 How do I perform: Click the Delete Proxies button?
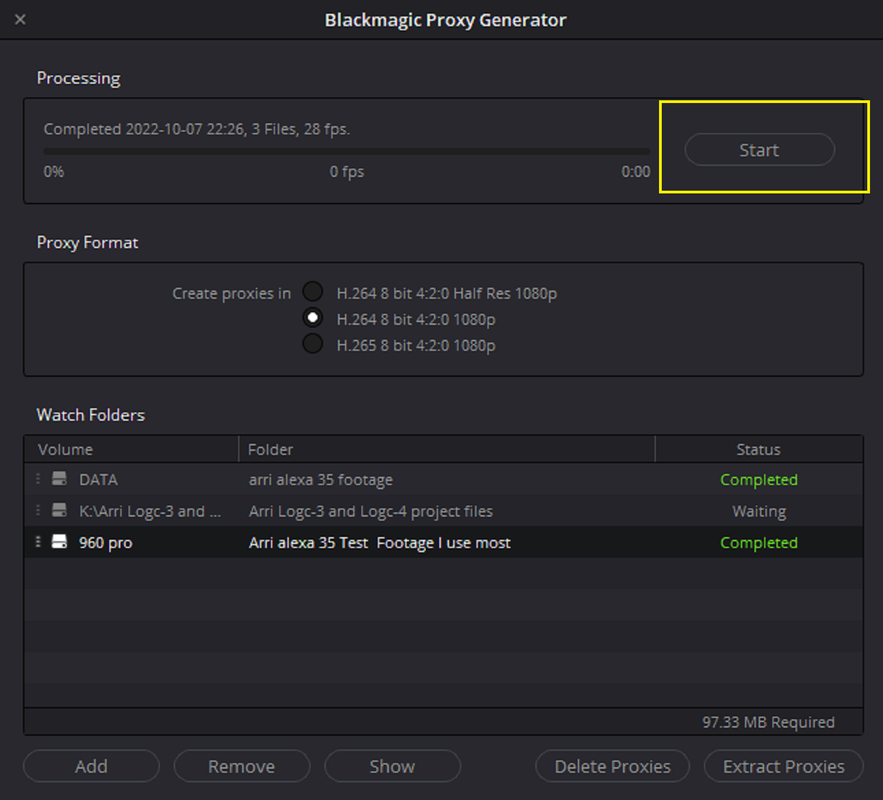point(613,766)
